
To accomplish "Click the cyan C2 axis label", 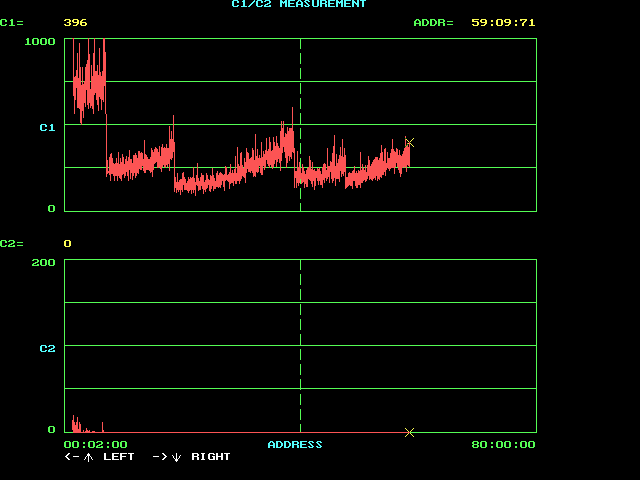I will (47, 348).
